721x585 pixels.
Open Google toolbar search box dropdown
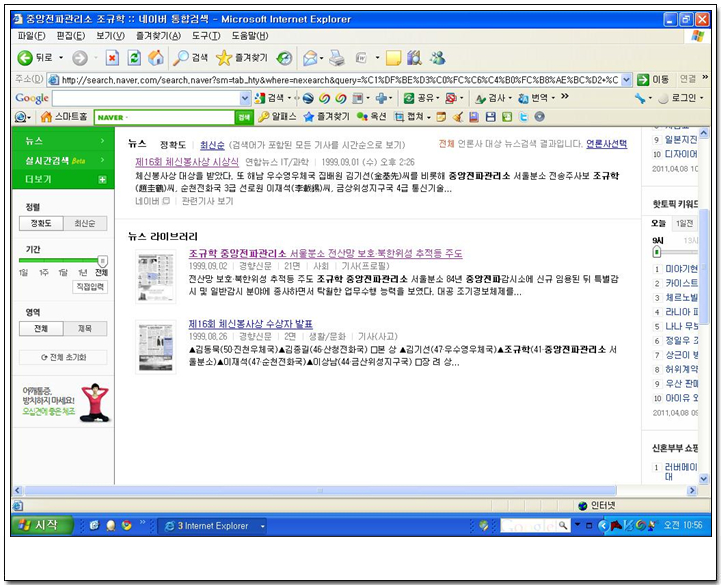tap(245, 98)
